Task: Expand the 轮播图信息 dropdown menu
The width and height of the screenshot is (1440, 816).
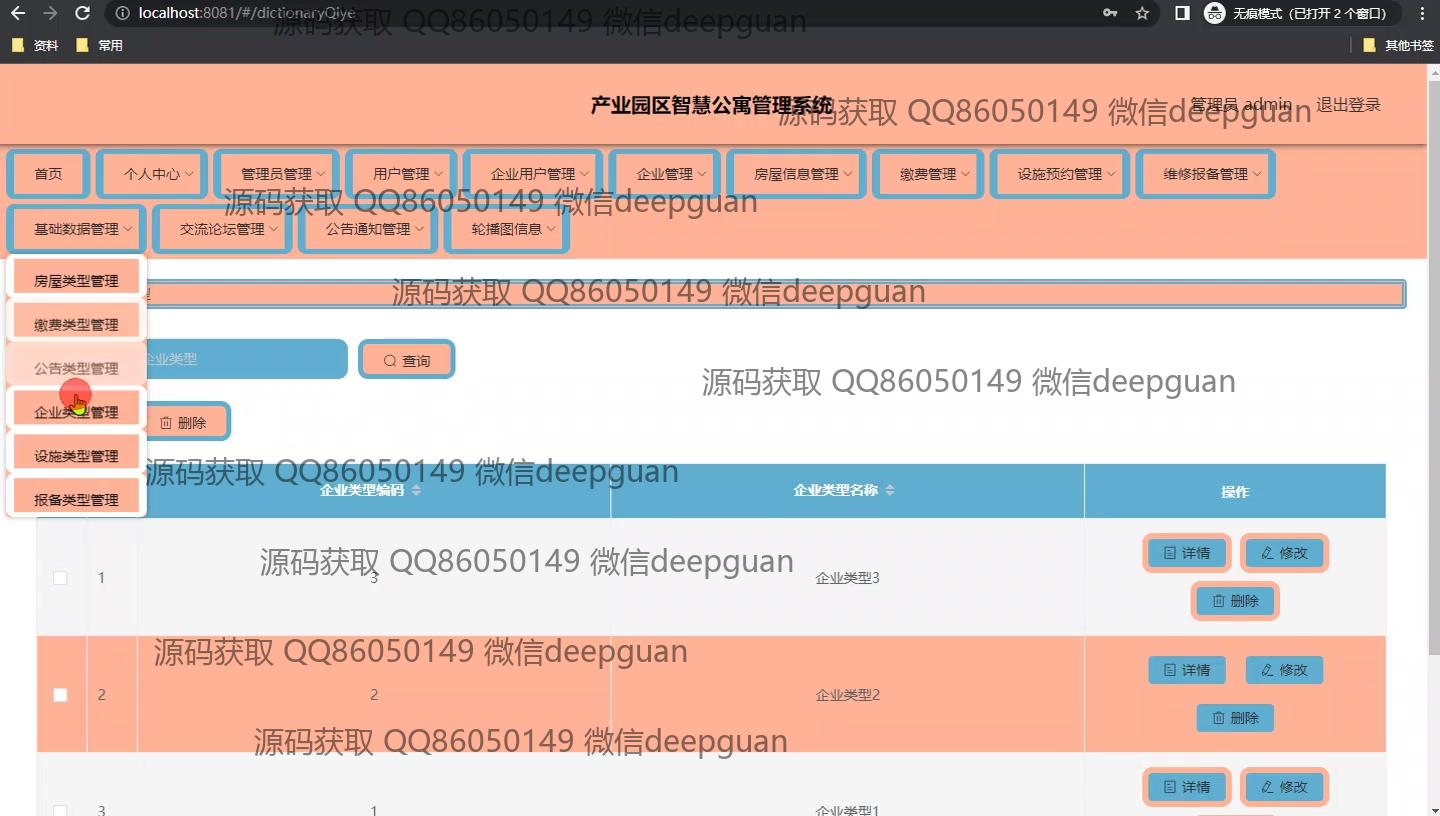Action: pos(506,229)
